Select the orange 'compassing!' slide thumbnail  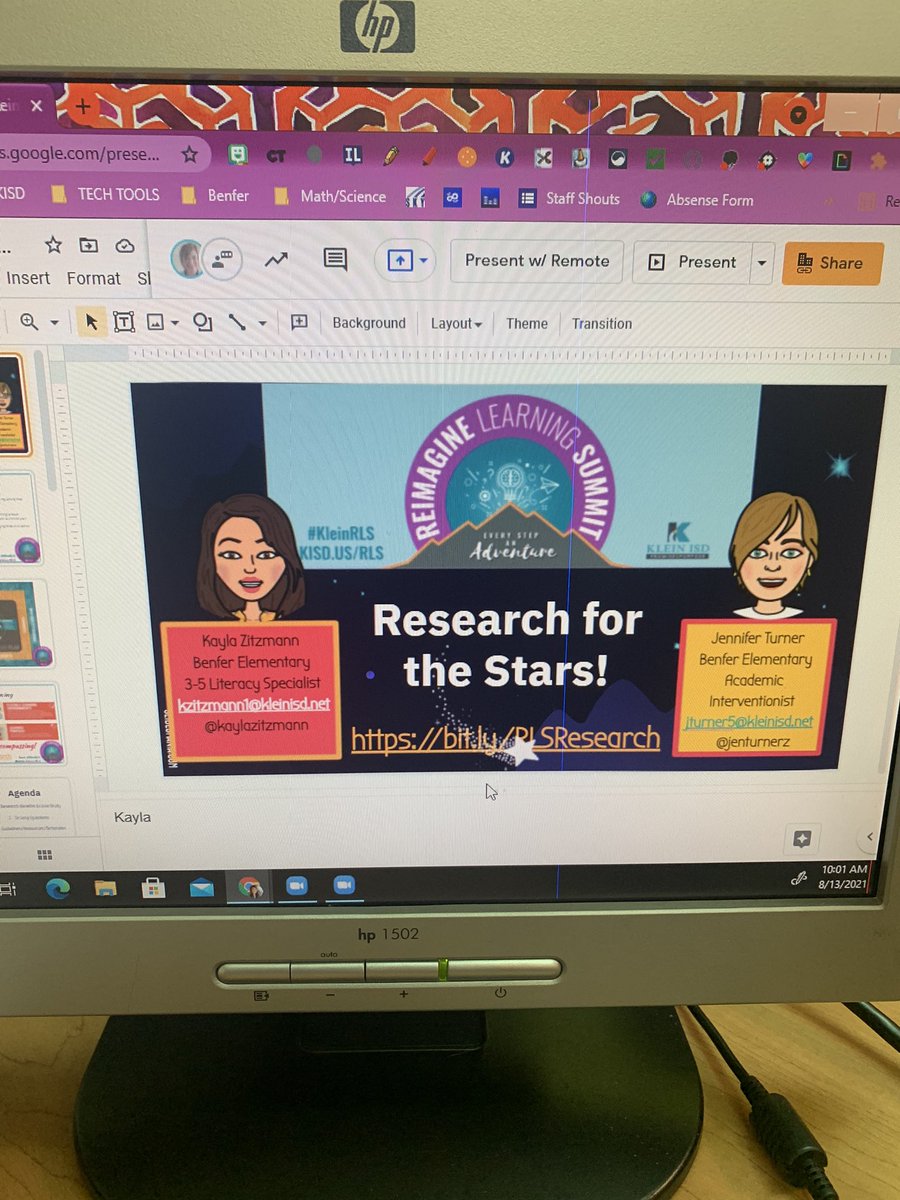point(31,724)
